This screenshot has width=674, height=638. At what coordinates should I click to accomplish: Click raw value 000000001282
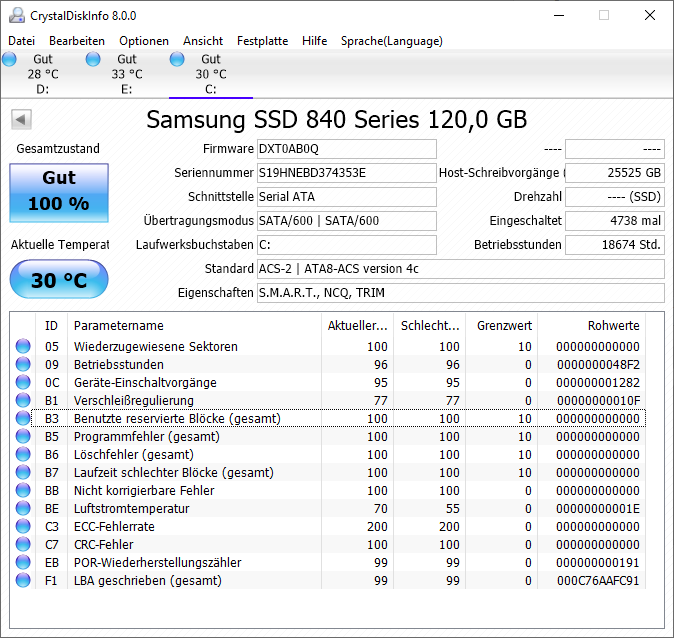pos(598,383)
